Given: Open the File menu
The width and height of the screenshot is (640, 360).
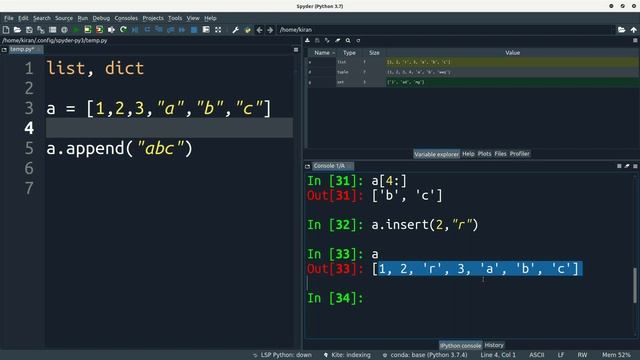Looking at the screenshot, I should click(9, 18).
